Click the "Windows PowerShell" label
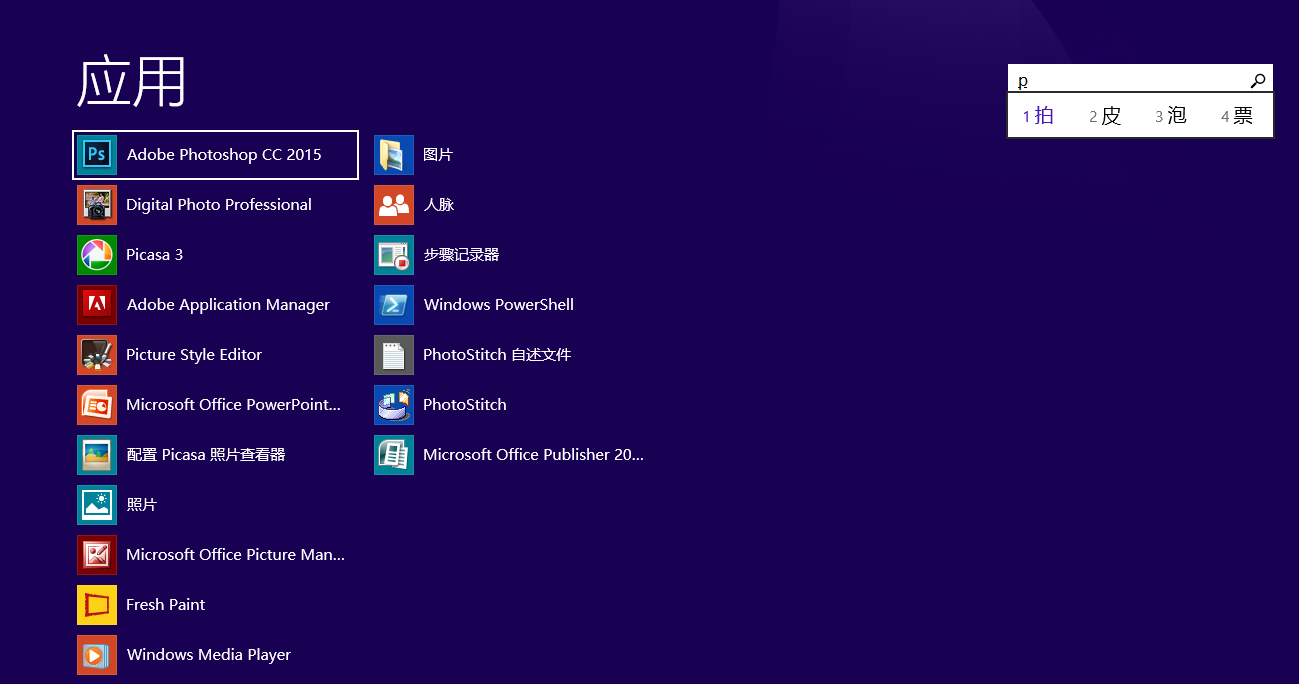This screenshot has height=684, width=1299. [x=499, y=305]
